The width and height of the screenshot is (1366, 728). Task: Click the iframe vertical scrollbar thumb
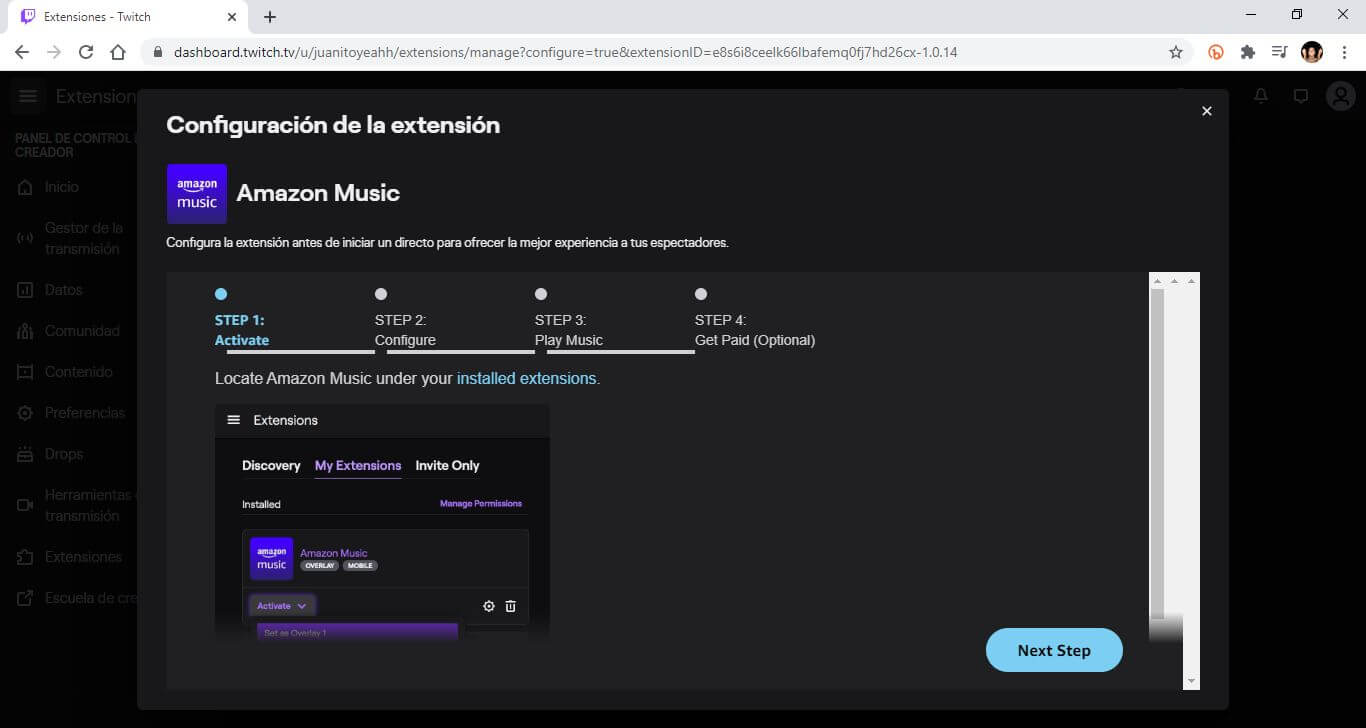click(x=1157, y=453)
